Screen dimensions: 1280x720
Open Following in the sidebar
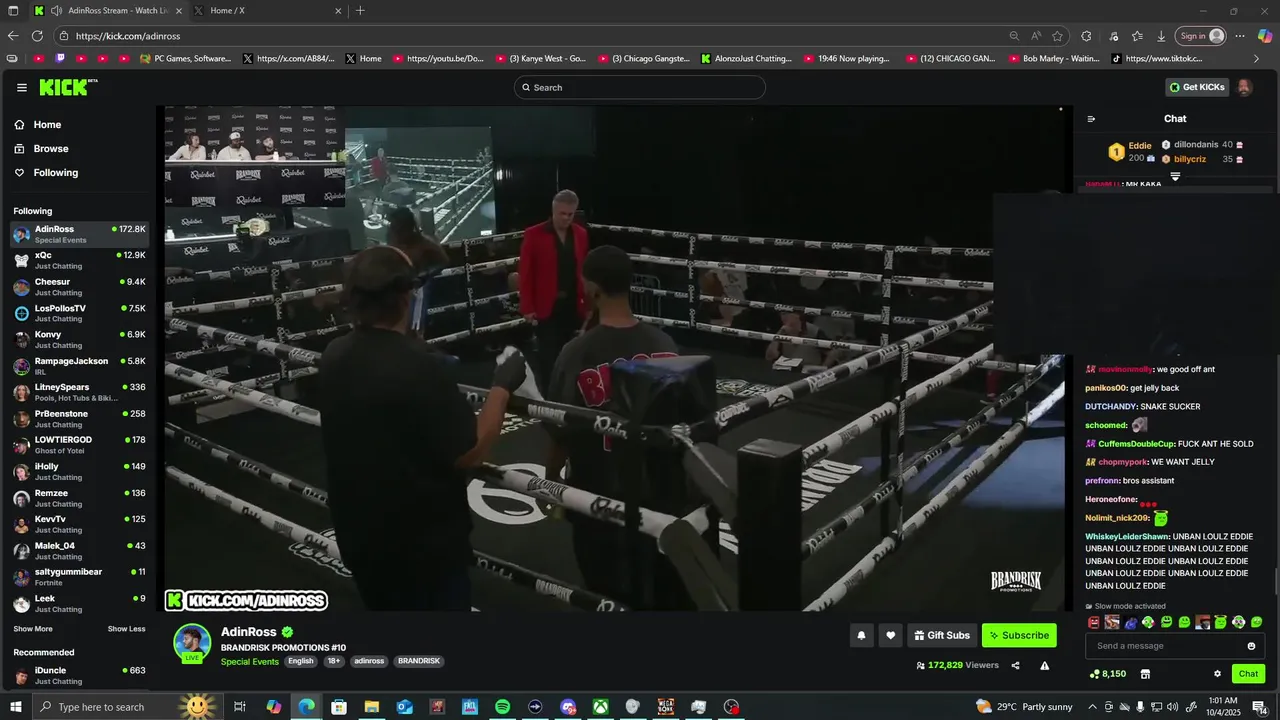coord(46,173)
